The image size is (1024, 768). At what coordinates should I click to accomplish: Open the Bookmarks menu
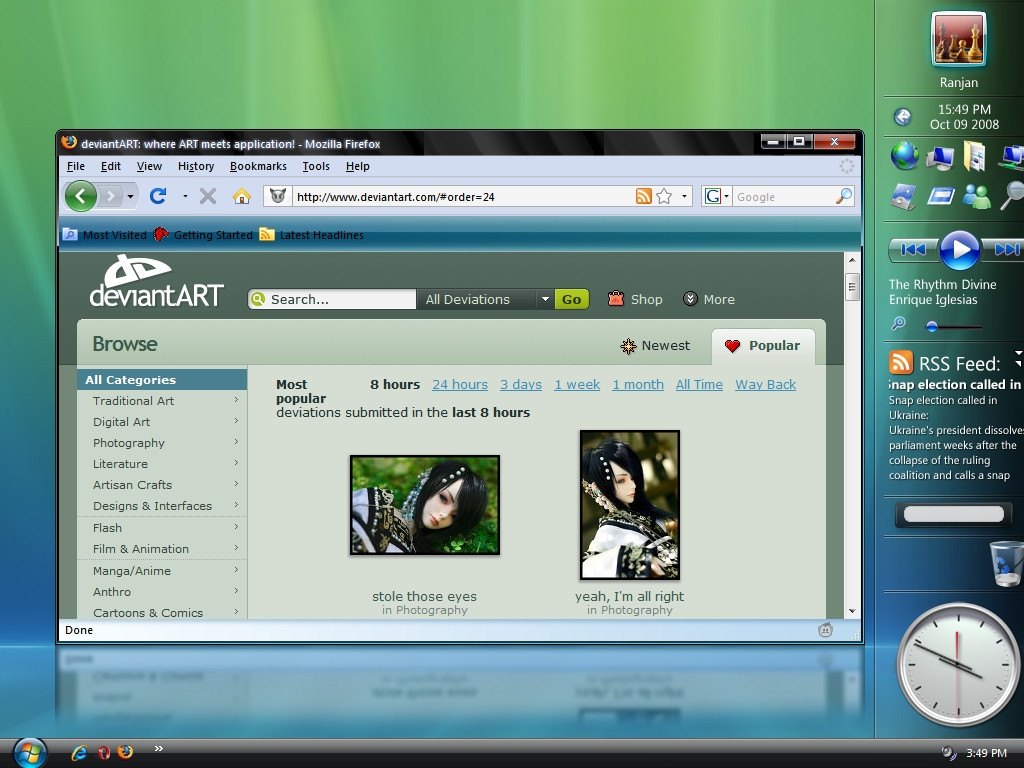(x=258, y=166)
